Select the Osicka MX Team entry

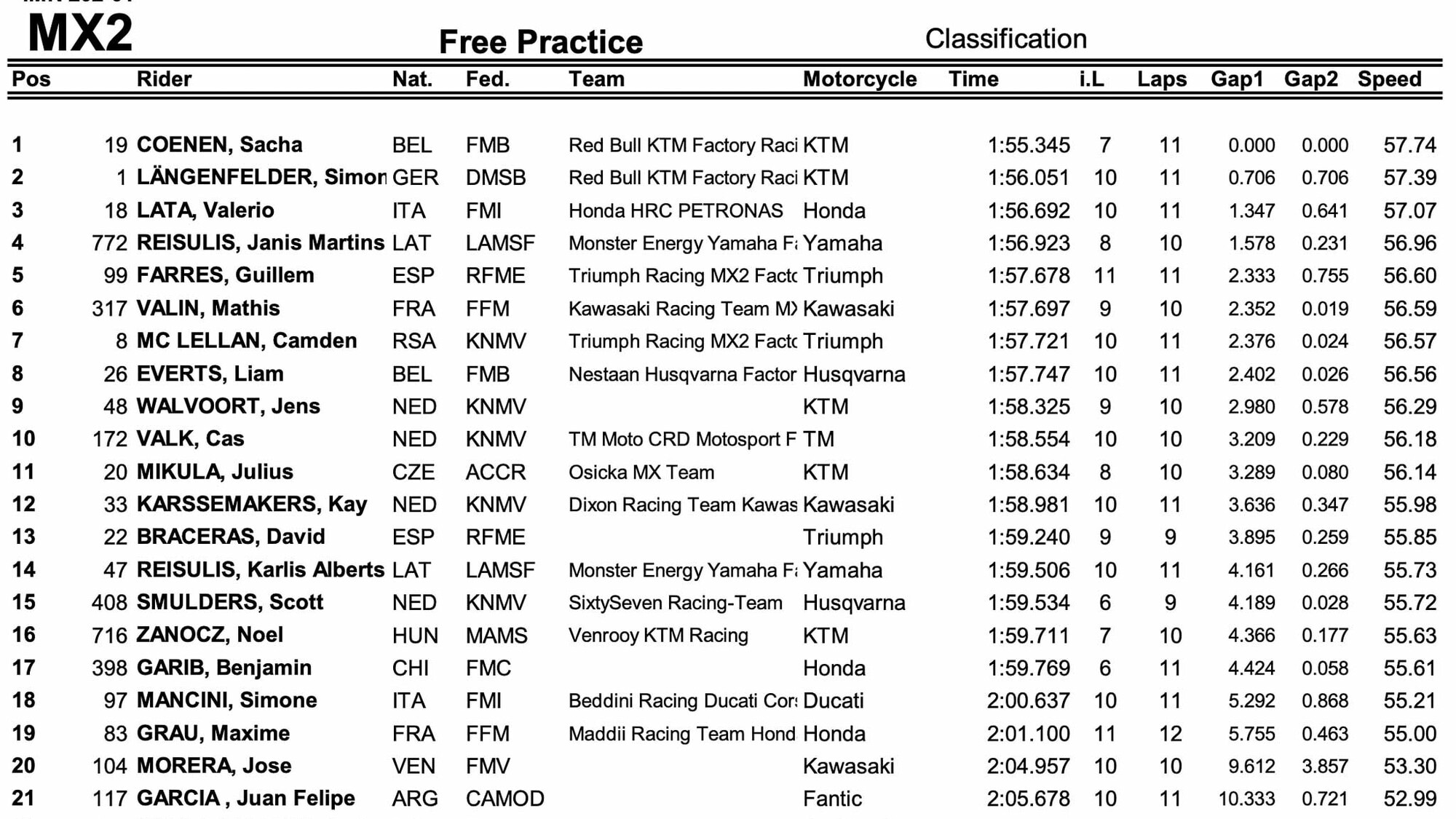tap(641, 472)
